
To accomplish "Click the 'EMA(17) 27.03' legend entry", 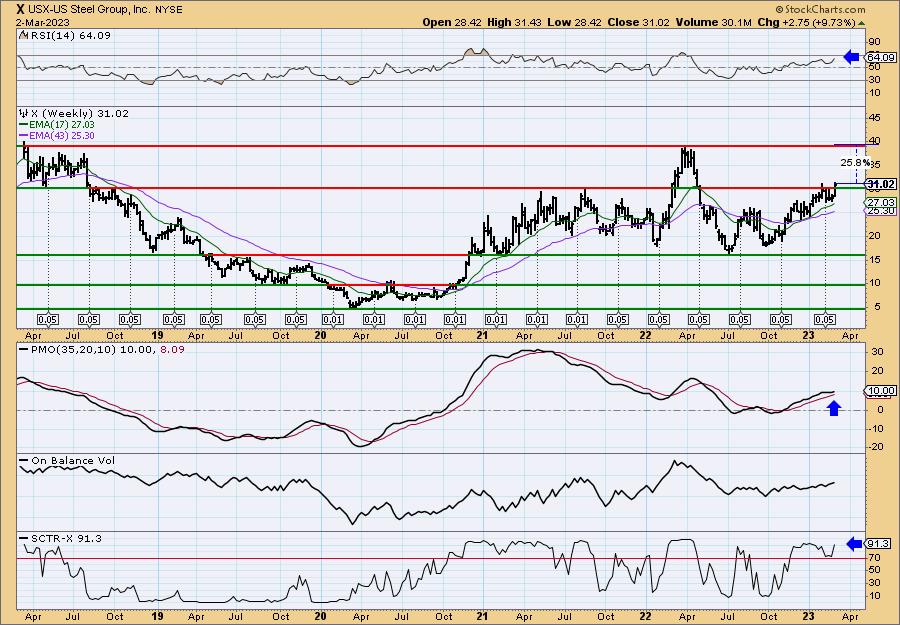I will pyautogui.click(x=57, y=125).
